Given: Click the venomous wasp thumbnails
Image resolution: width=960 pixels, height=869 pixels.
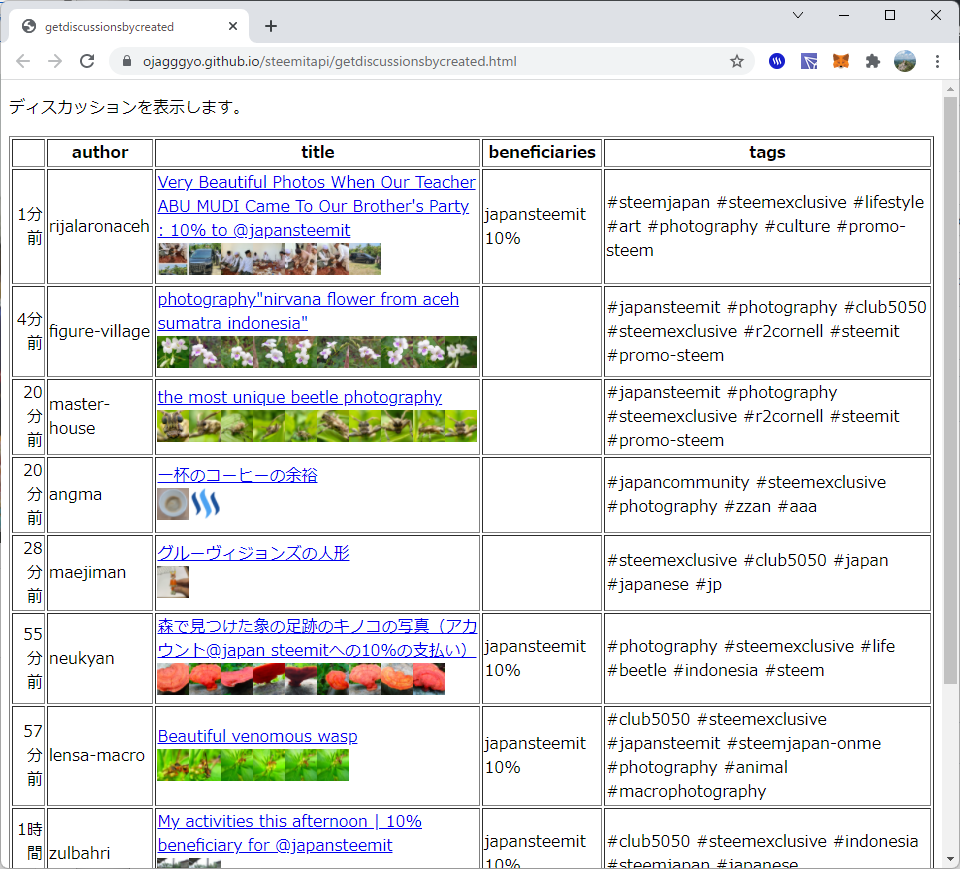Looking at the screenshot, I should 253,765.
